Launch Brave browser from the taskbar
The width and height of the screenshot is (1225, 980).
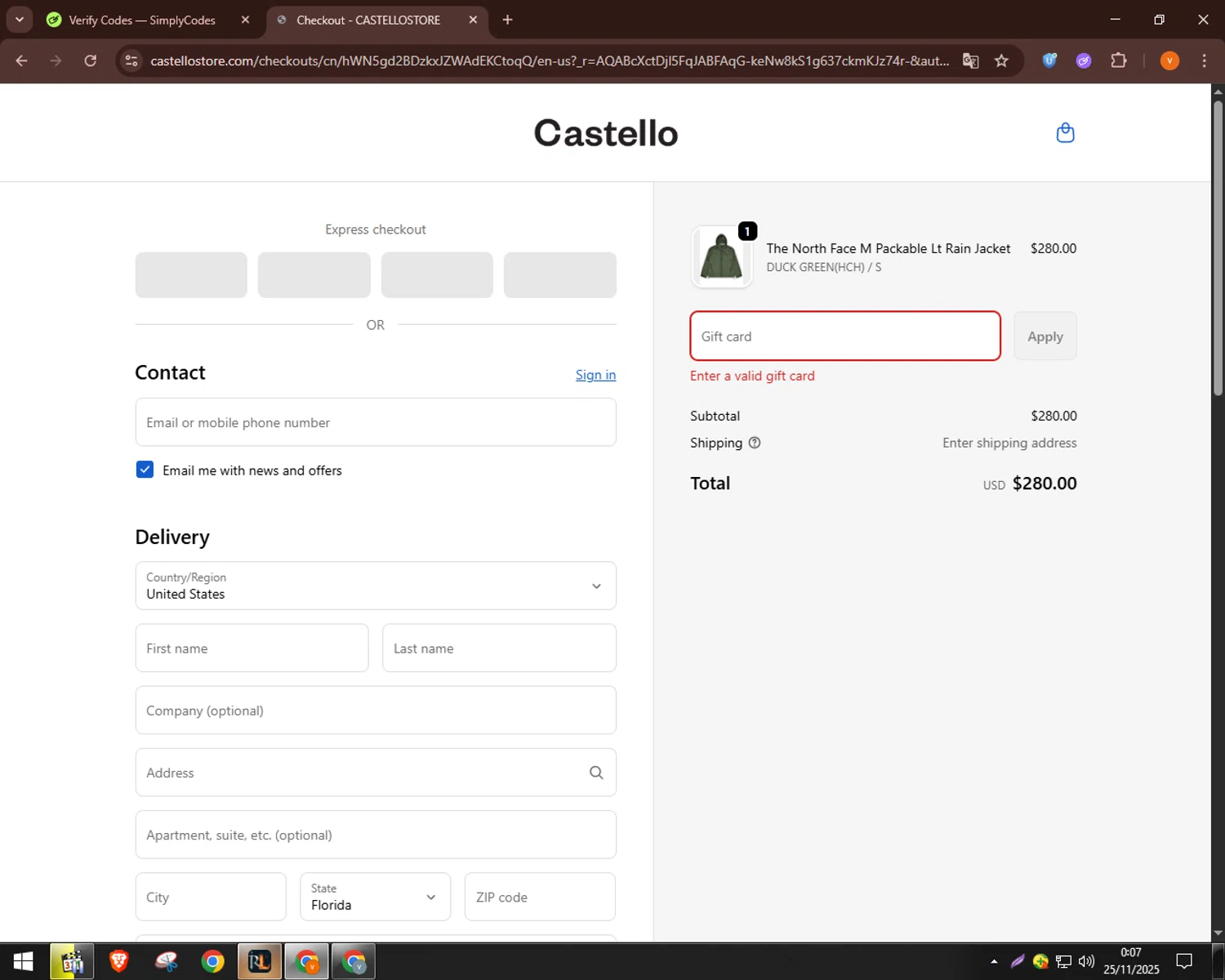point(119,961)
